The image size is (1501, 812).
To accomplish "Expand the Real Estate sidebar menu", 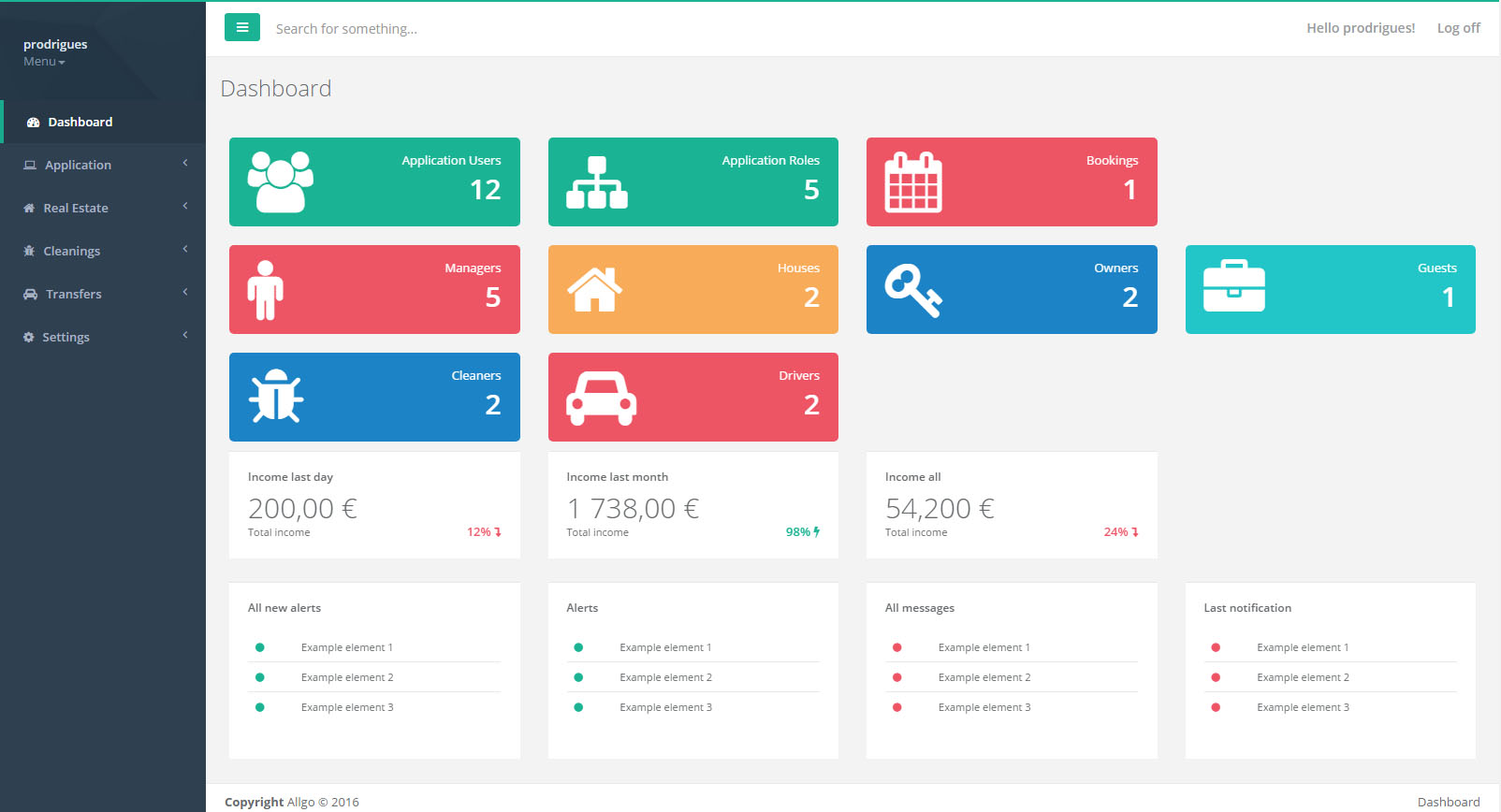I will (x=76, y=208).
